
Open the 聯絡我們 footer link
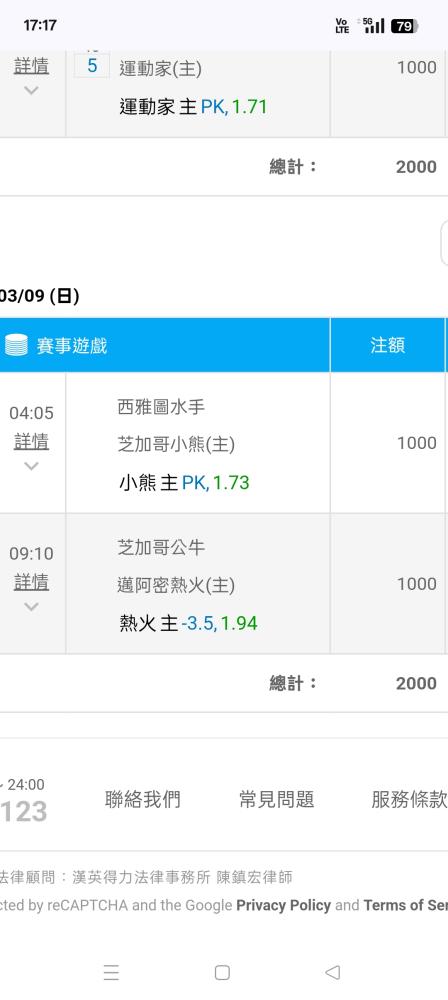(x=142, y=799)
